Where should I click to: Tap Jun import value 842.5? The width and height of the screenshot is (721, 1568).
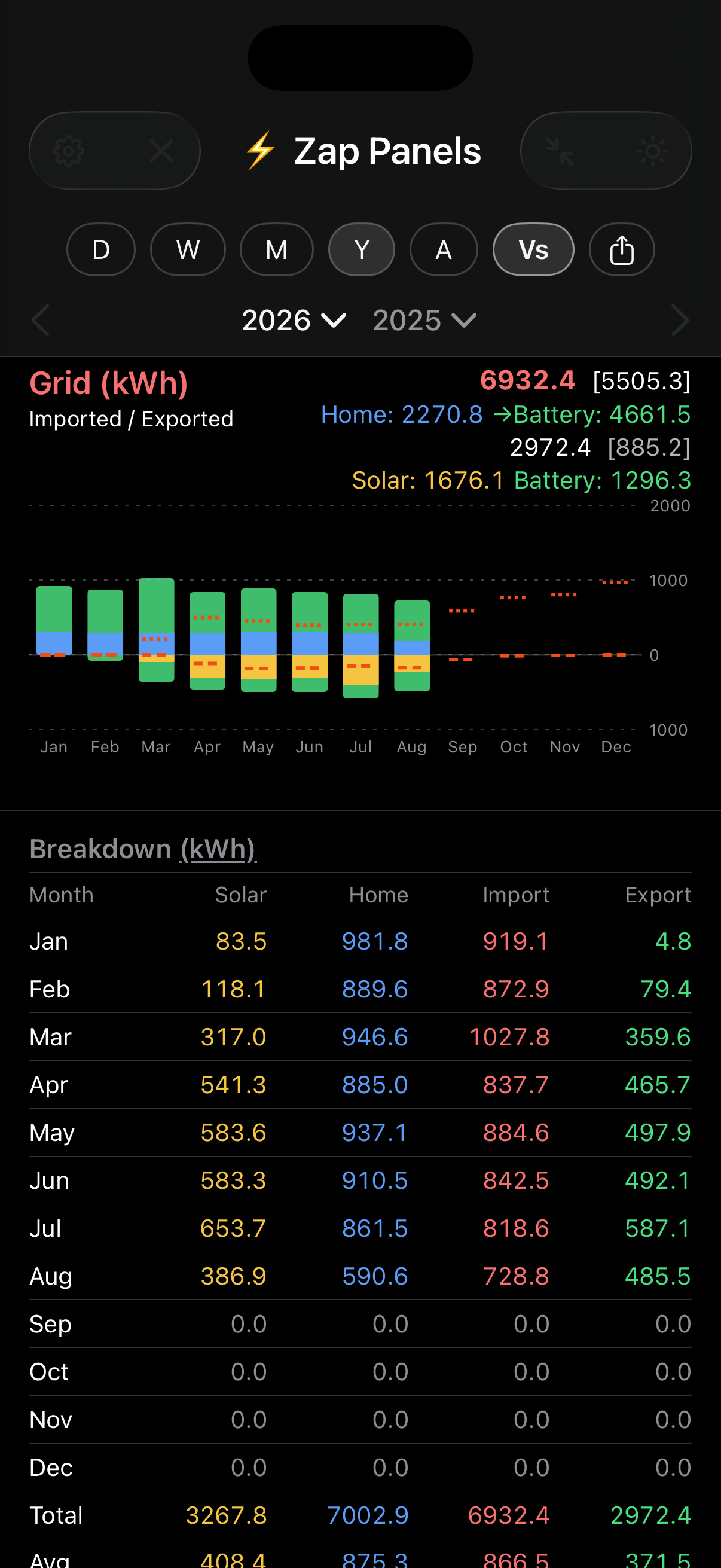[516, 1181]
